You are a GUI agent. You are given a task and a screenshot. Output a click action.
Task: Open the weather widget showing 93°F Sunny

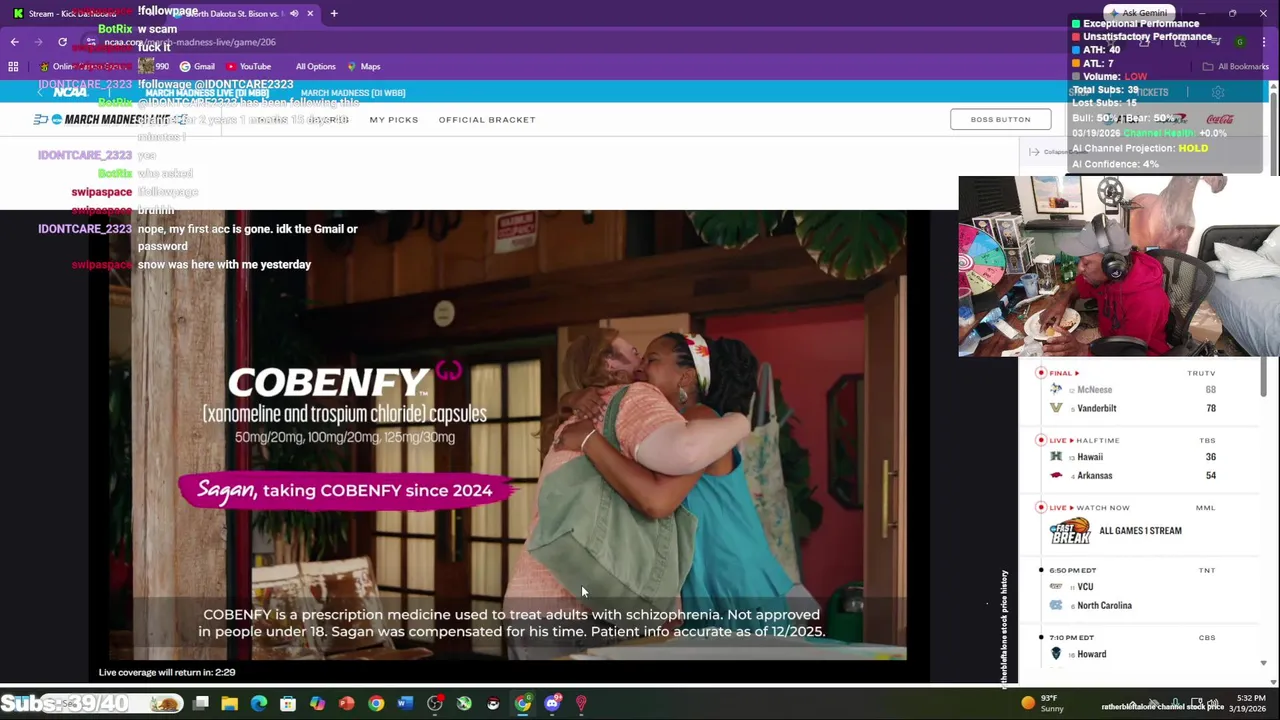click(x=1043, y=703)
